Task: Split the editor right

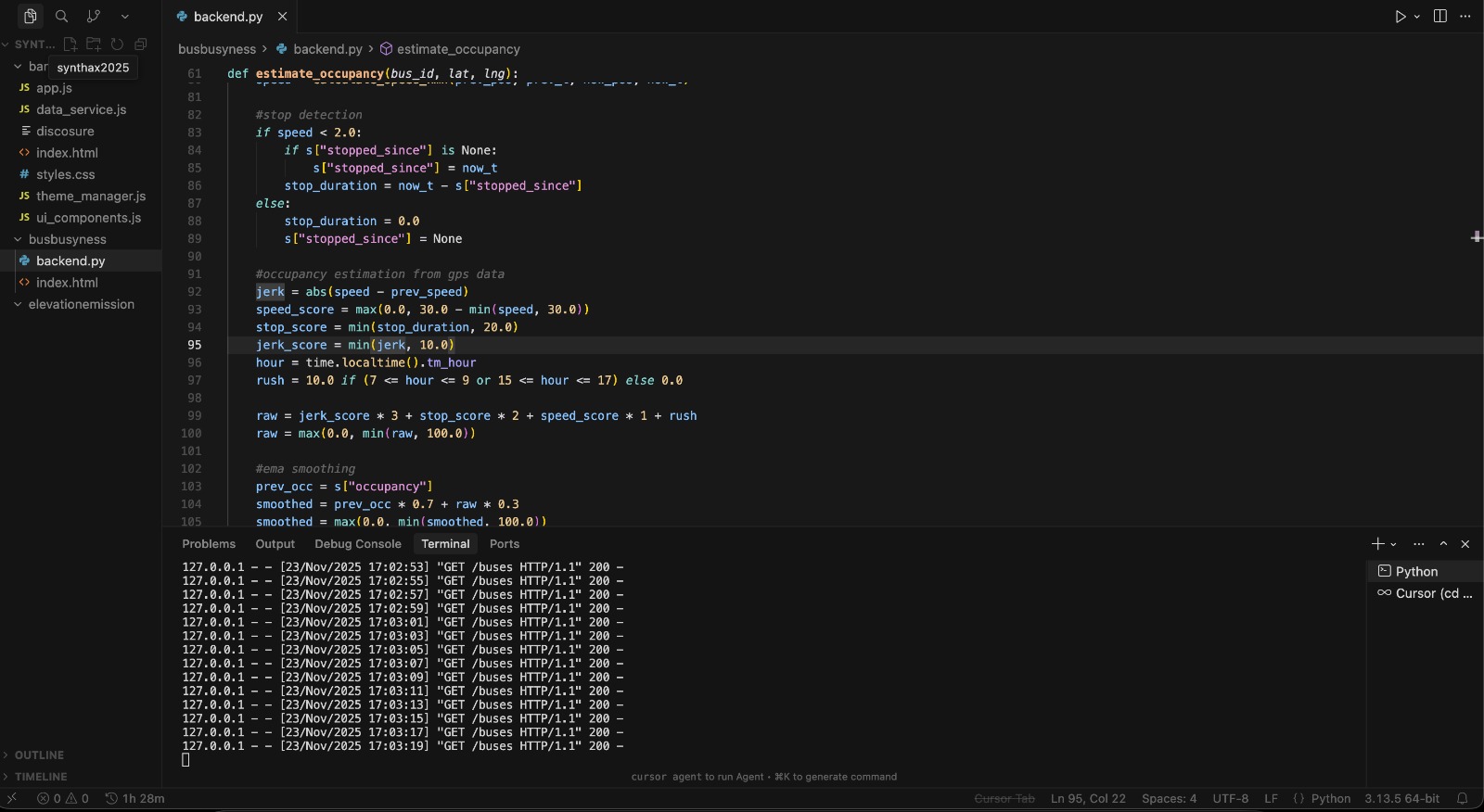Action: click(1440, 16)
